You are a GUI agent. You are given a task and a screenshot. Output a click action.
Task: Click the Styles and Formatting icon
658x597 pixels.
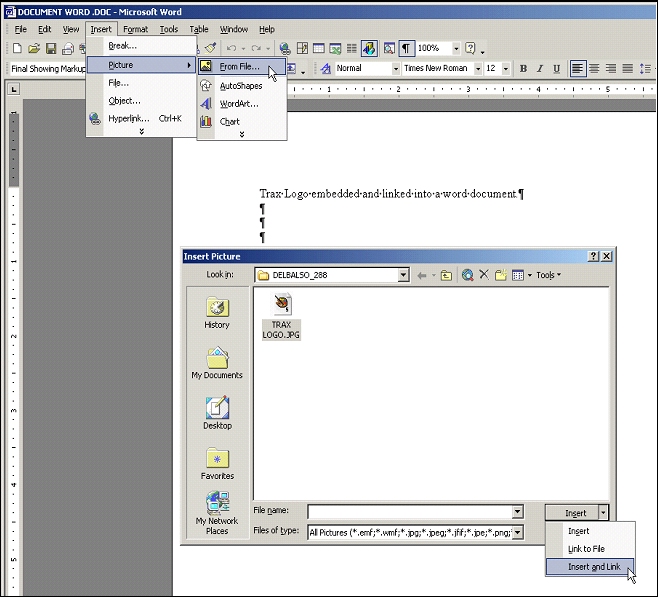click(x=326, y=68)
